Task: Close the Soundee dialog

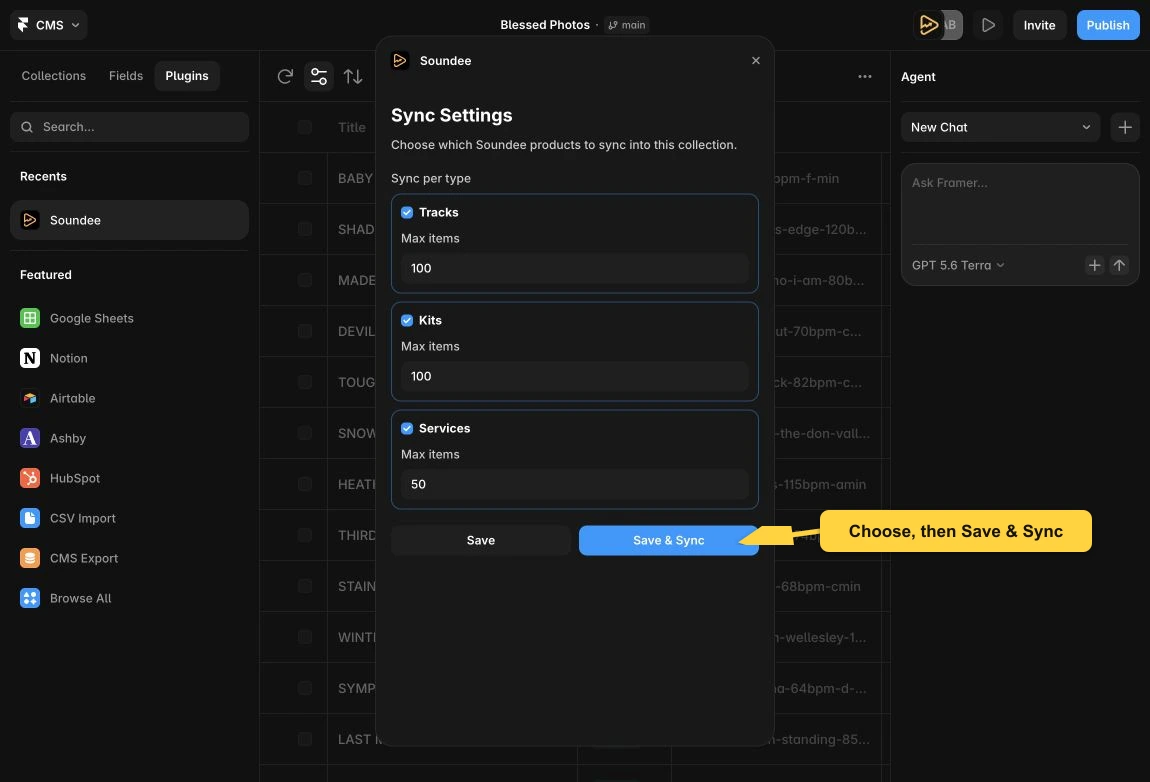Action: 755,61
